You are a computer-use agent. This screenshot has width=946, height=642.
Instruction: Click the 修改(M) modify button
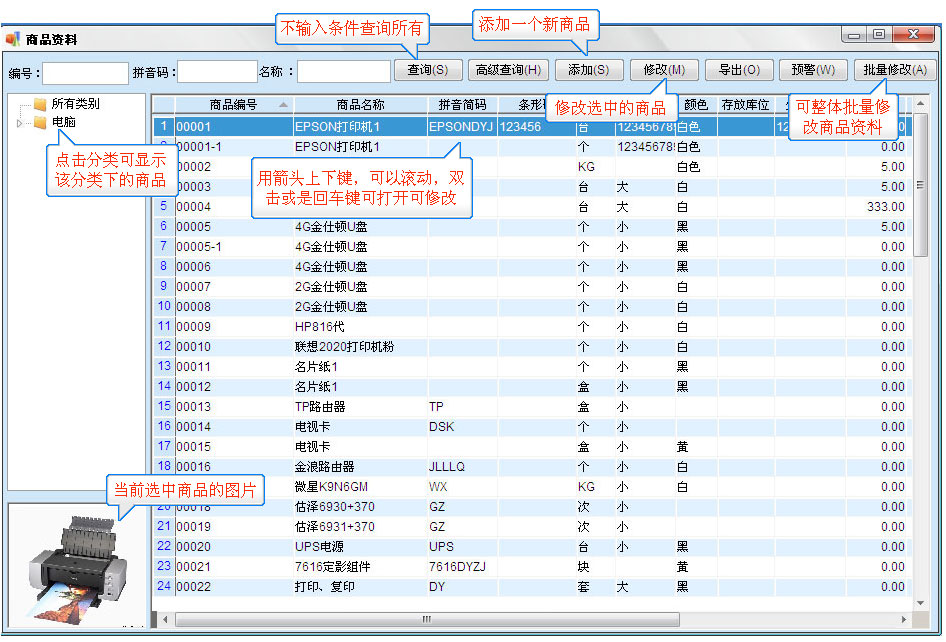tap(664, 70)
